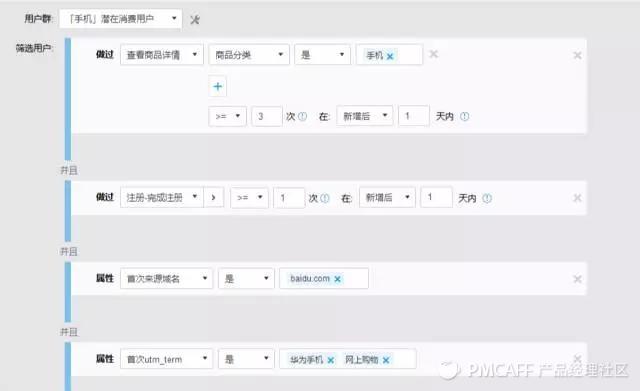Screen dimensions: 640x391
Task: Remove the 注册-完成注册 rule block
Action: pos(577,198)
